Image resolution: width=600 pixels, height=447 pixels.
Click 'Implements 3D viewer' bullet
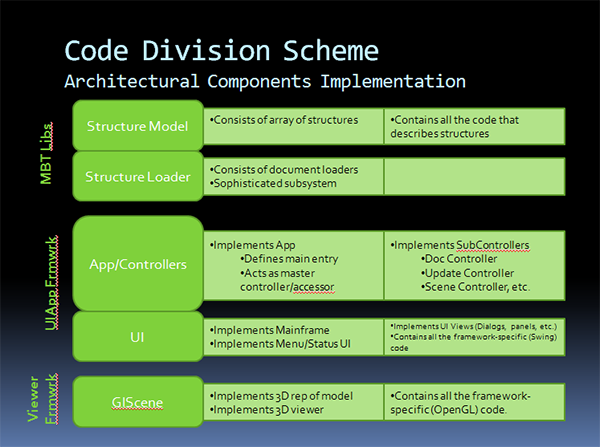click(x=266, y=409)
